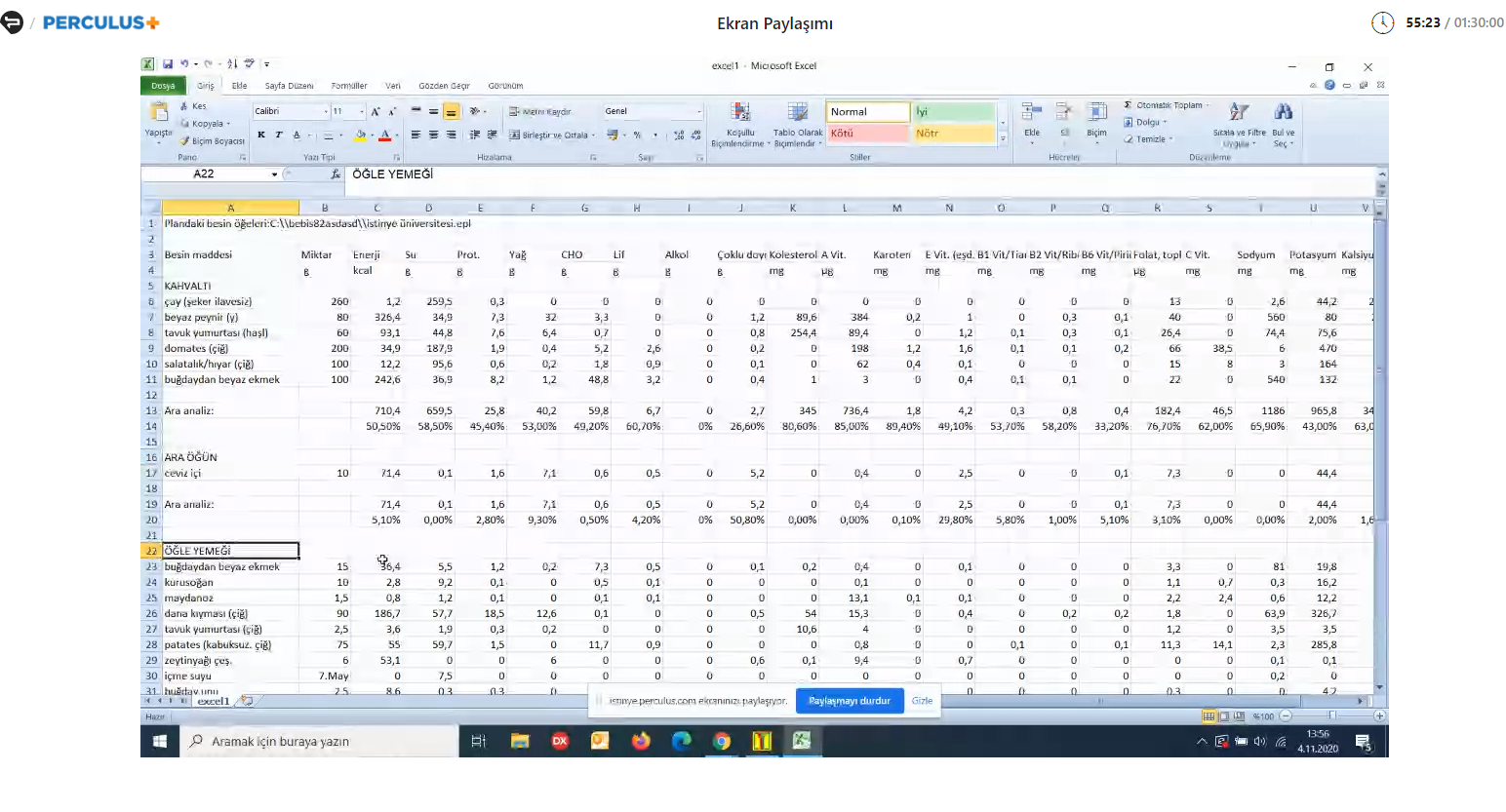Screen dimensions: 1506x812
Task: Click the save icon in quick access toolbar
Action: 168,64
